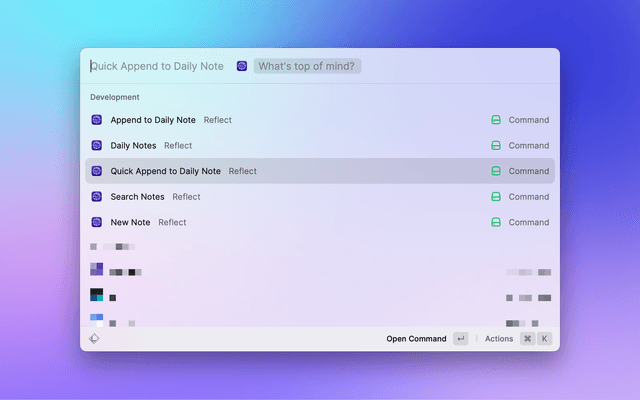Click the K key icon in footer

pos(545,339)
